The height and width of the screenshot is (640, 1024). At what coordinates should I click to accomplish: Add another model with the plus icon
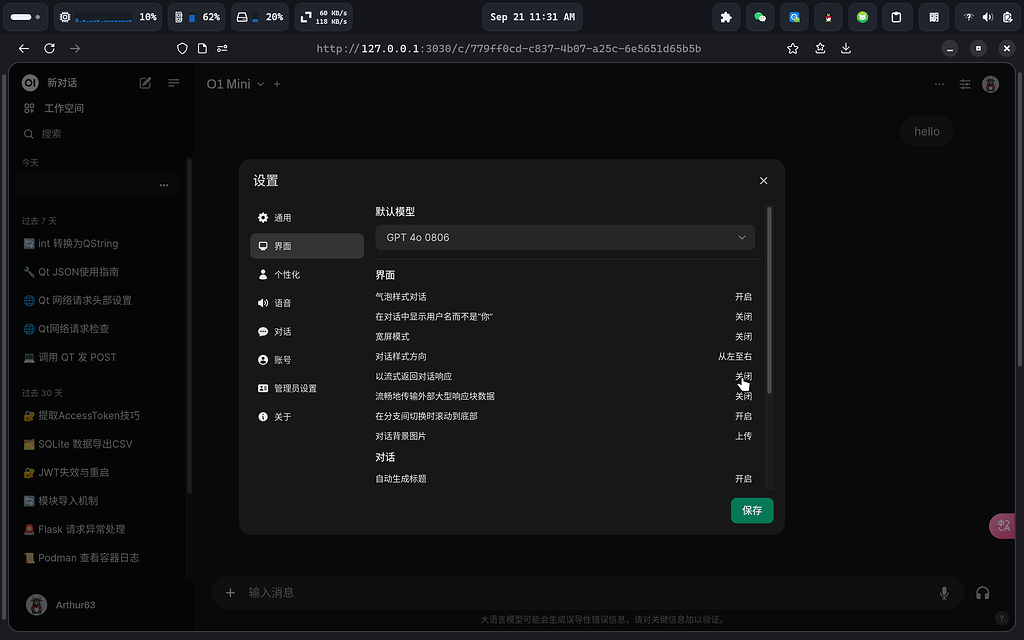pyautogui.click(x=277, y=84)
